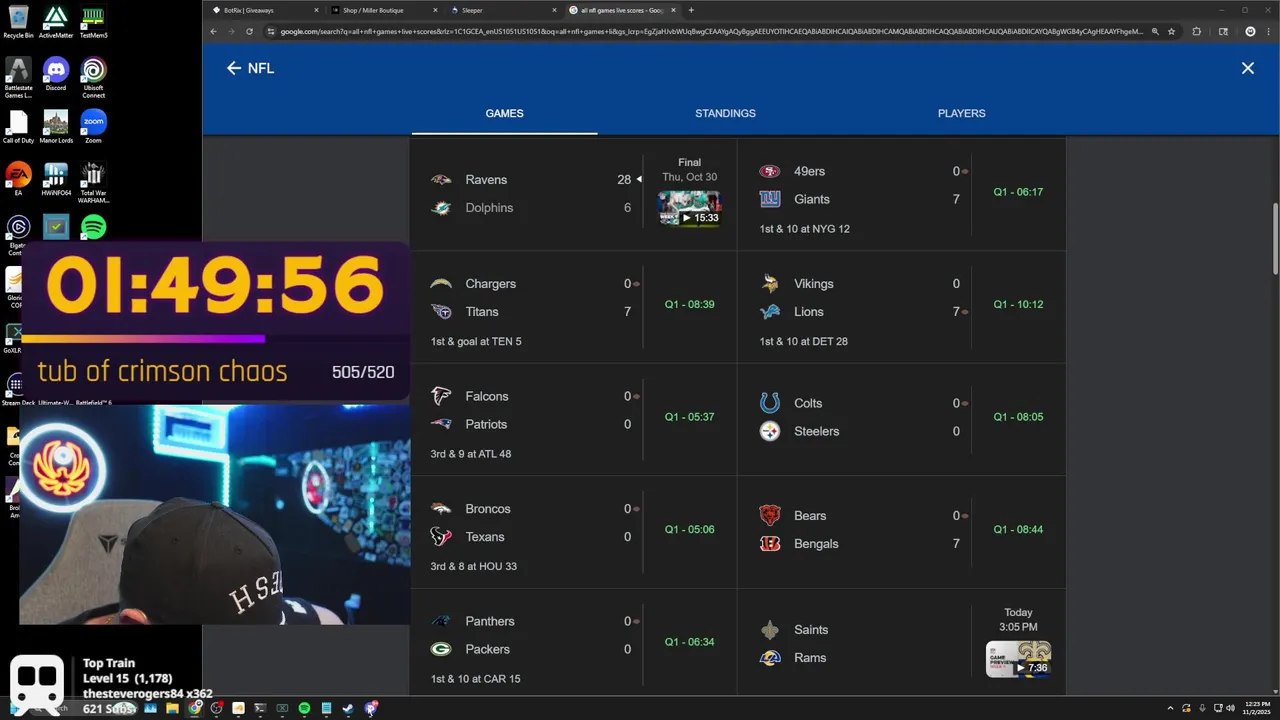This screenshot has height=720, width=1280.
Task: Open the 49ers vs Giants game card
Action: point(901,195)
